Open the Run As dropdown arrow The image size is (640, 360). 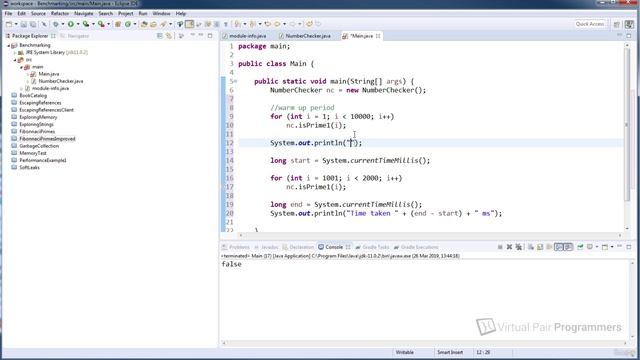pyautogui.click(x=78, y=24)
